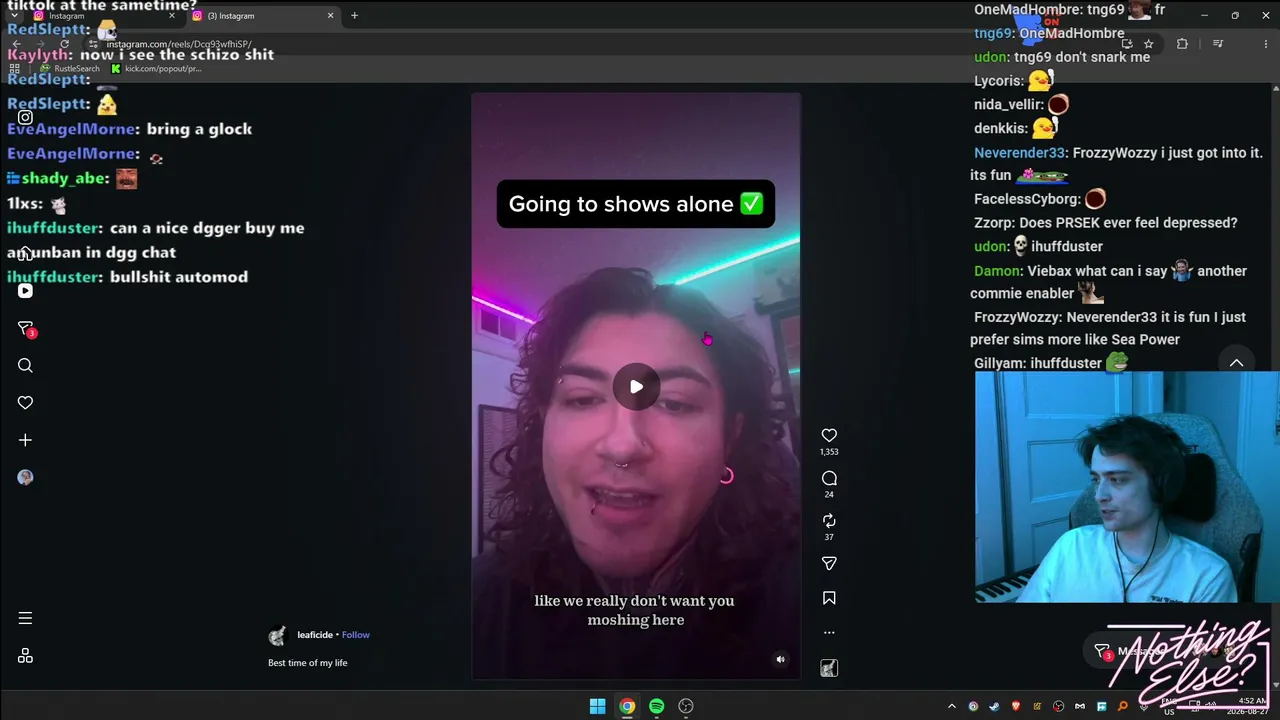Click the reel's 1,353 likes count
Image resolution: width=1280 pixels, height=720 pixels.
(829, 452)
